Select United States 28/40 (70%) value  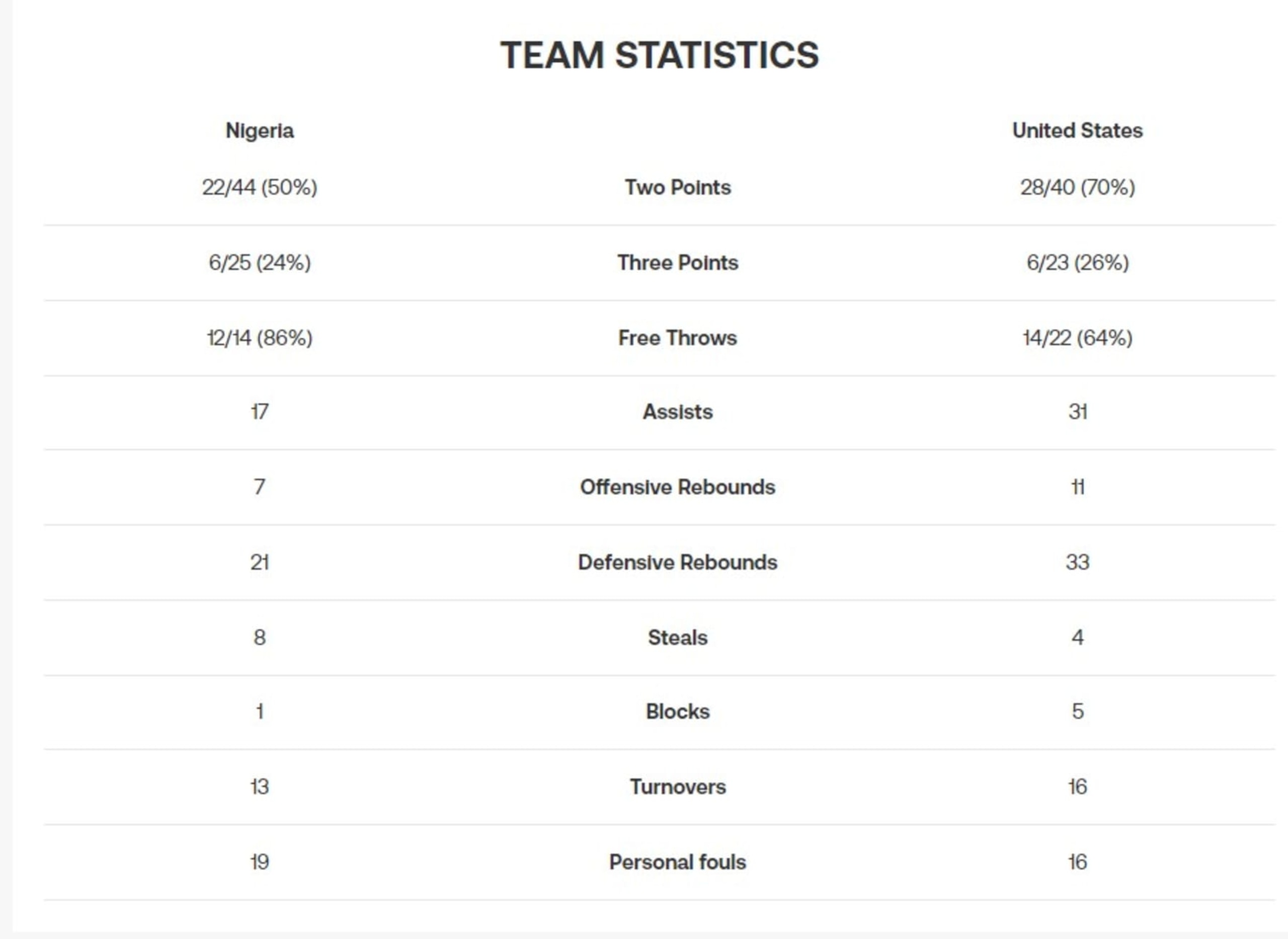click(x=1077, y=187)
